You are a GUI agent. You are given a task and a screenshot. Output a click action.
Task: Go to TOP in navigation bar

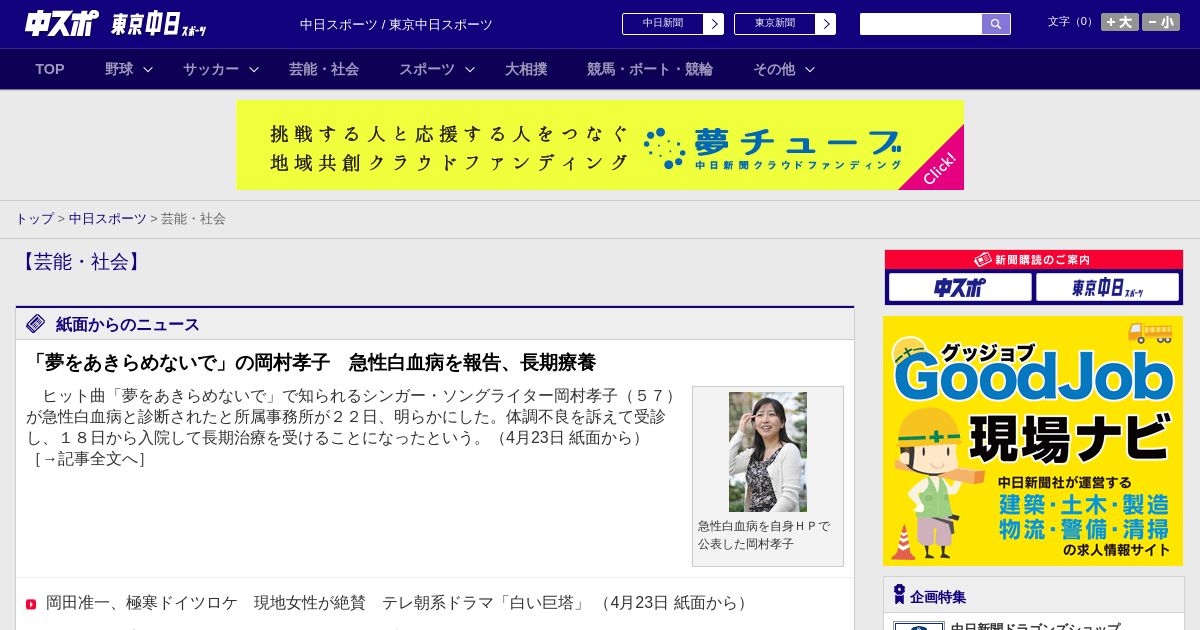click(50, 69)
